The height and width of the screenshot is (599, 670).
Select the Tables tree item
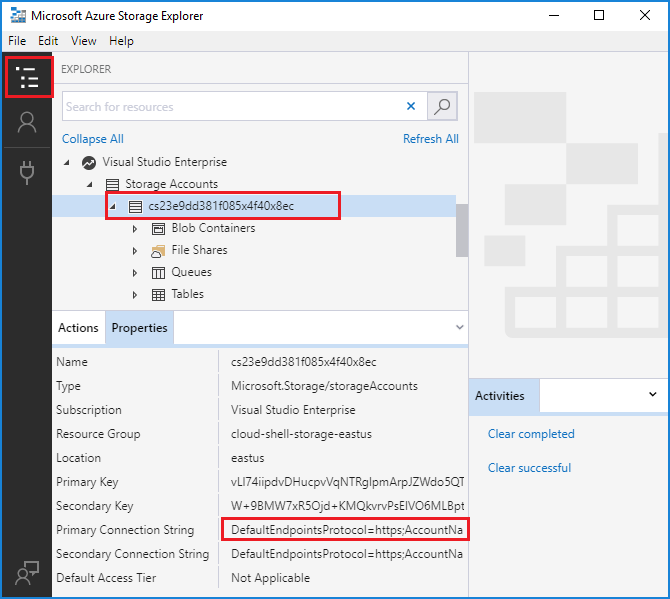click(x=188, y=294)
